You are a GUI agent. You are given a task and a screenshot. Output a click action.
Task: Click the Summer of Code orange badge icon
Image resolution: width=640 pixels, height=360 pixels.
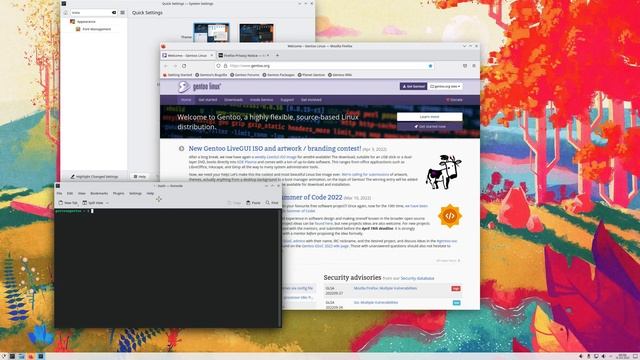pyautogui.click(x=450, y=216)
